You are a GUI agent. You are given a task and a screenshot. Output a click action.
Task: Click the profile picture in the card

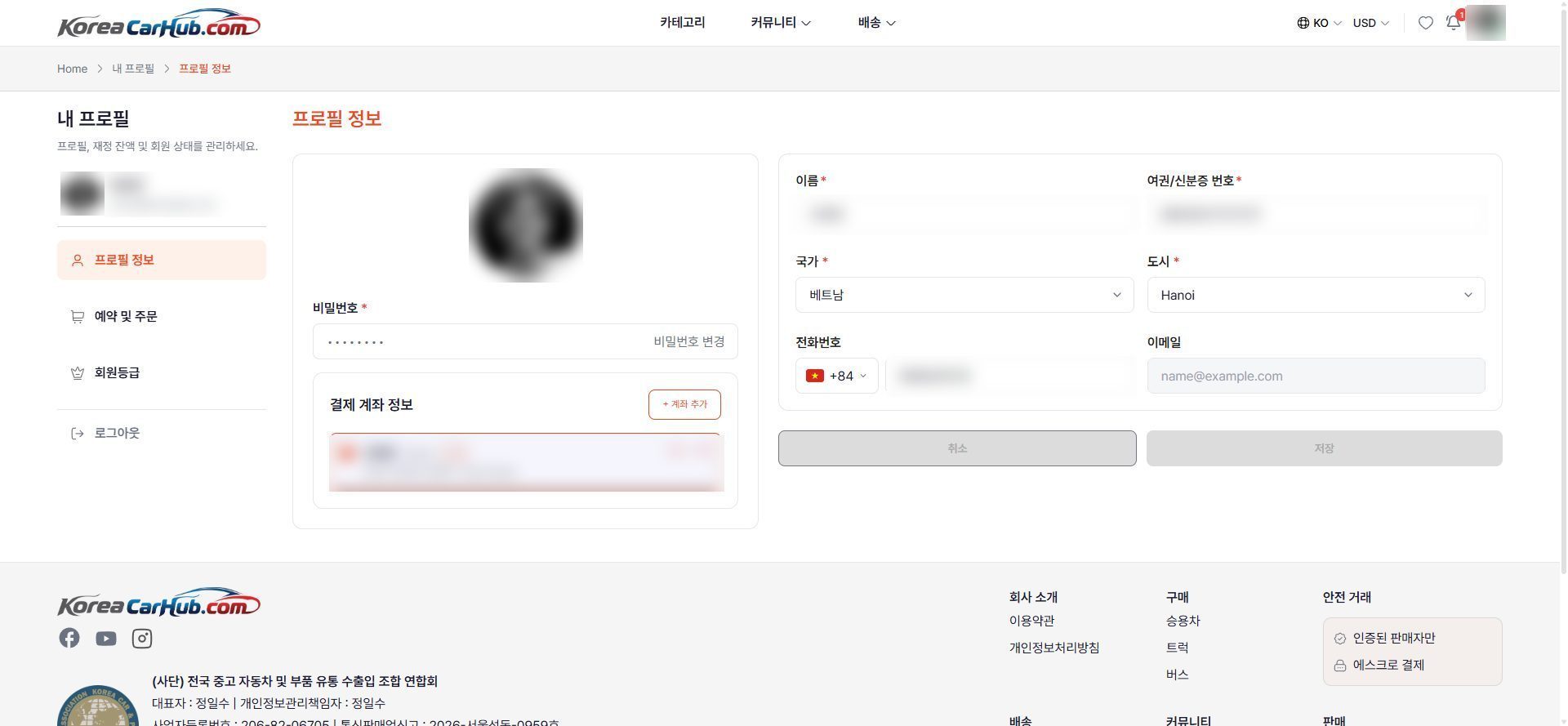point(525,225)
